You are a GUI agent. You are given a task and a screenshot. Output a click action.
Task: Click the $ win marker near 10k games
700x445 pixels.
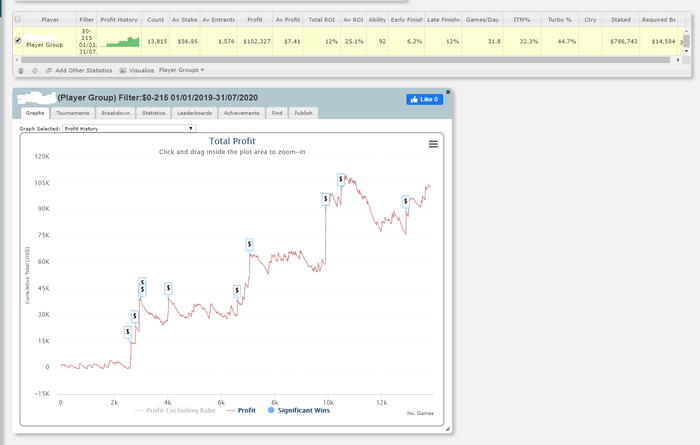tap(326, 199)
